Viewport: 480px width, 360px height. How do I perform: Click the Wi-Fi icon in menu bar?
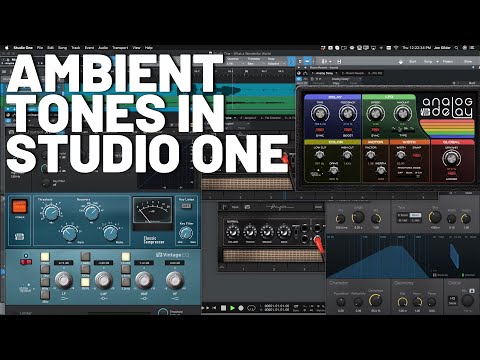(396, 48)
